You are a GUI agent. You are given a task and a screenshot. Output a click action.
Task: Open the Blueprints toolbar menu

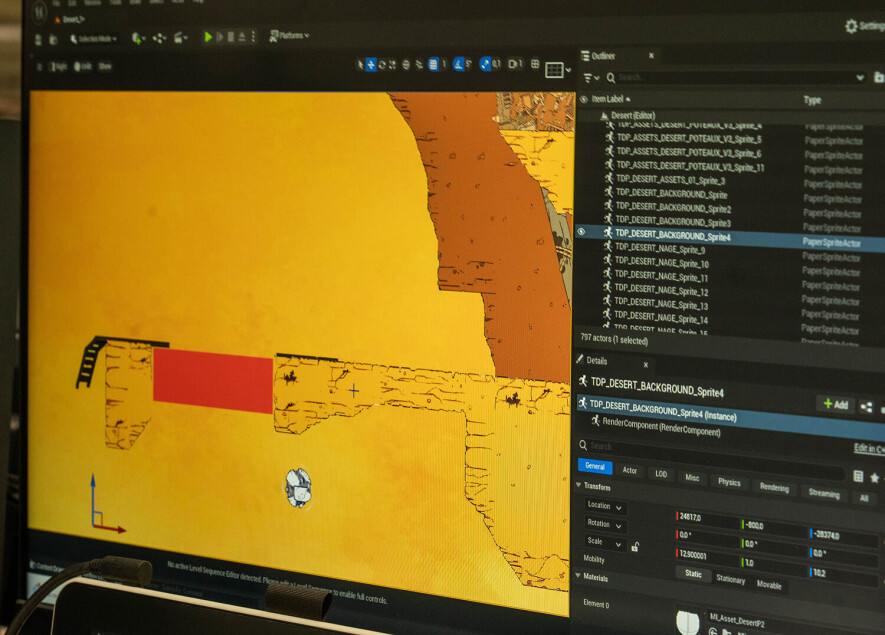[159, 38]
